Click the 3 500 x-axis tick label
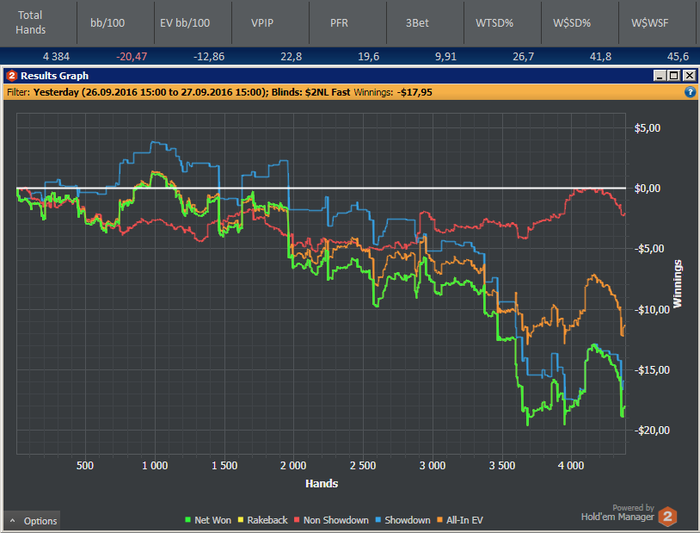The height and width of the screenshot is (533, 700). [502, 466]
